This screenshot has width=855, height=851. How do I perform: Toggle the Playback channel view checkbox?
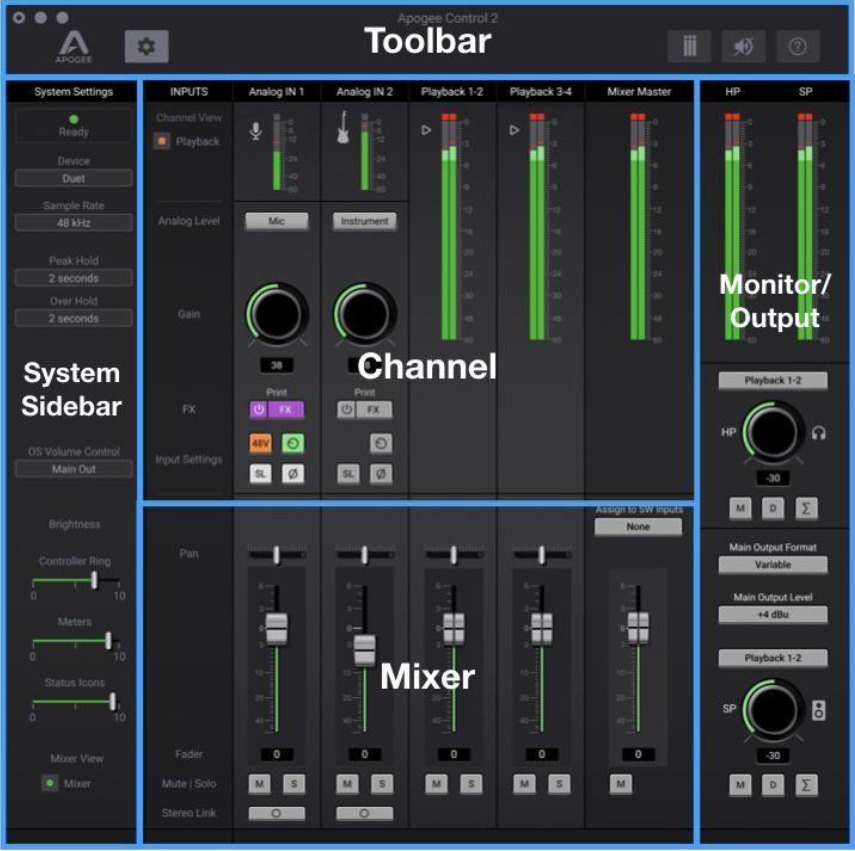pos(161,142)
